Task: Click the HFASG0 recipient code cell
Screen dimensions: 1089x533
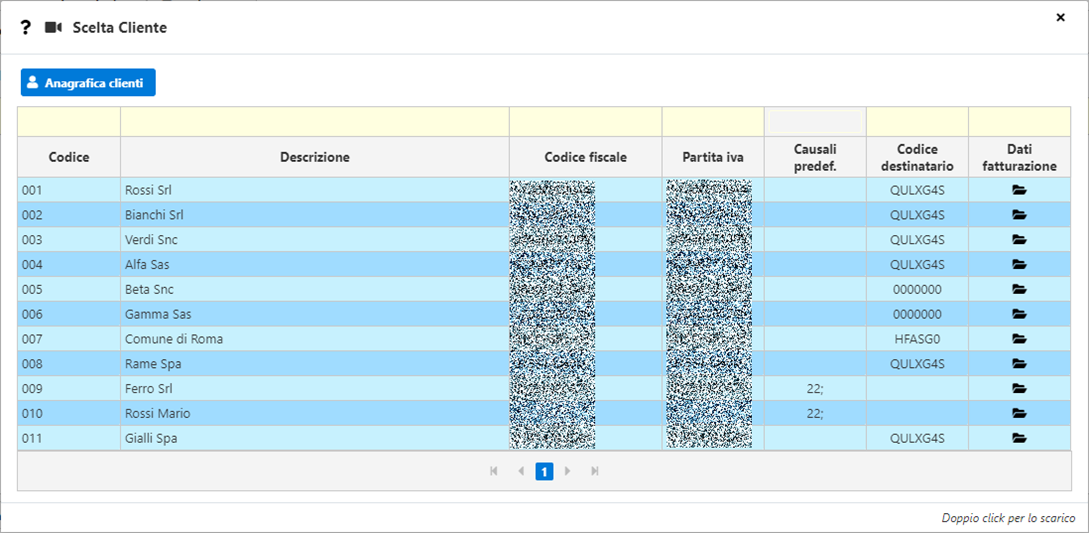Action: [917, 339]
